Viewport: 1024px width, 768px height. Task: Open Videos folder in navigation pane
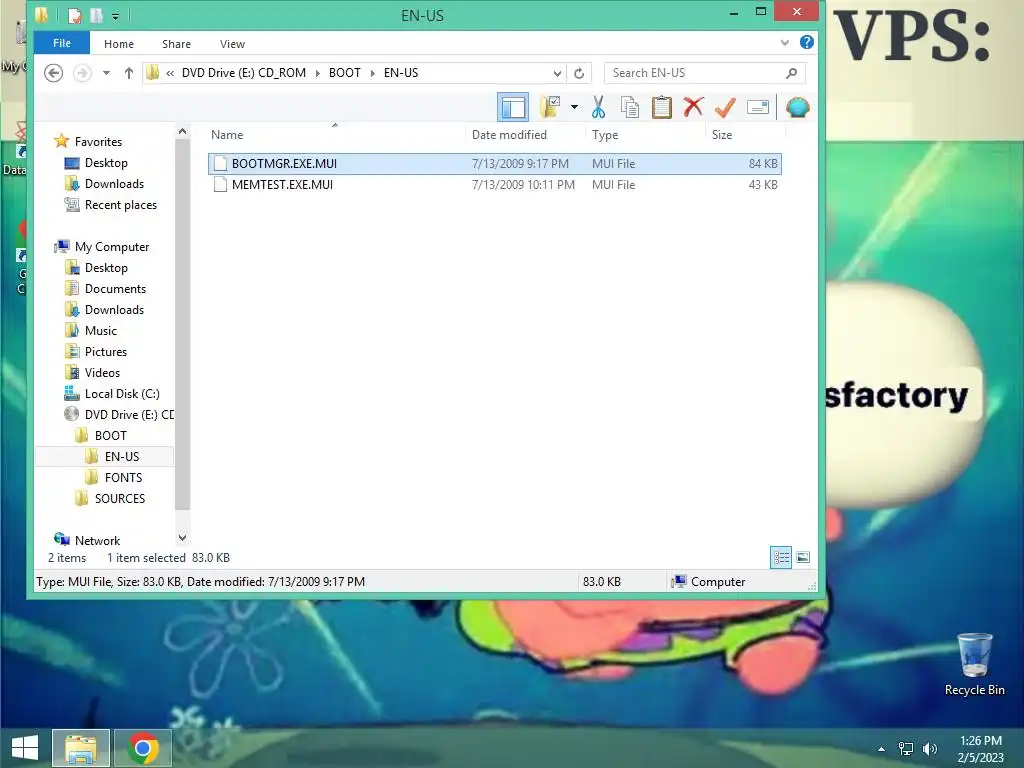103,372
